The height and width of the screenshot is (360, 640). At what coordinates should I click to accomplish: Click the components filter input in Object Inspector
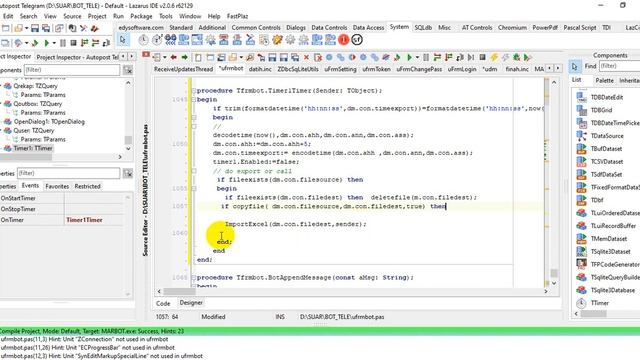point(72,70)
